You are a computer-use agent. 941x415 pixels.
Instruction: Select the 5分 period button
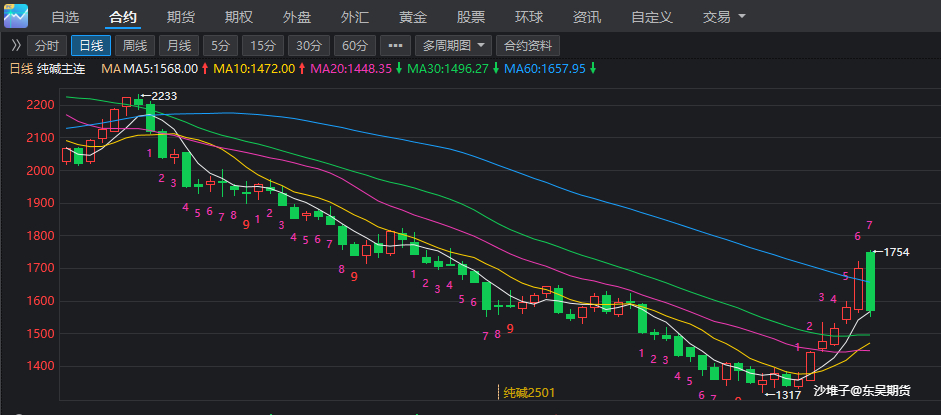coord(220,46)
